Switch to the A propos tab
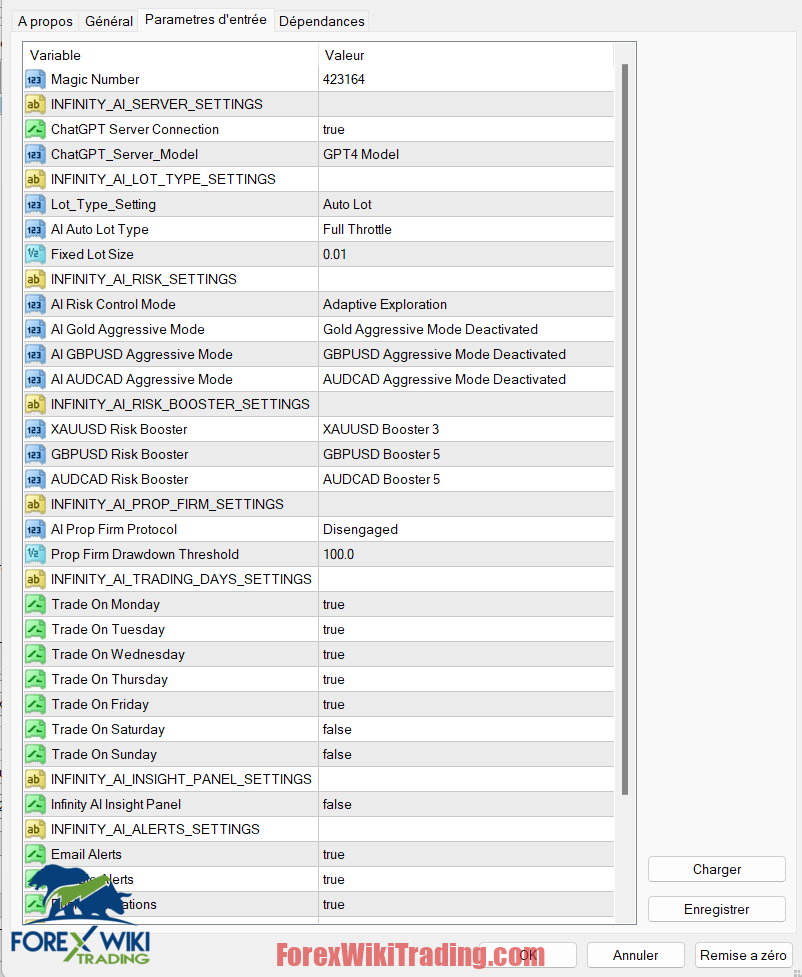 [45, 21]
